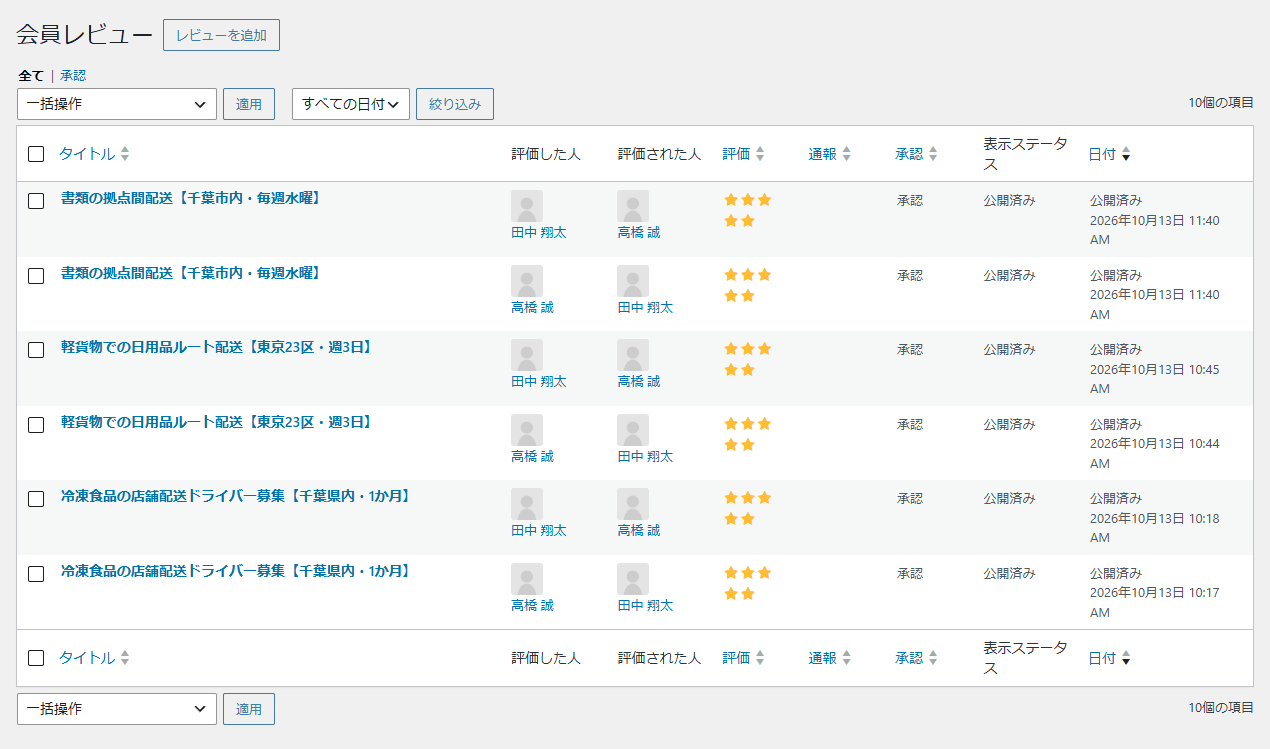Click 絞り込み filter button
The width and height of the screenshot is (1270, 749).
coord(455,104)
